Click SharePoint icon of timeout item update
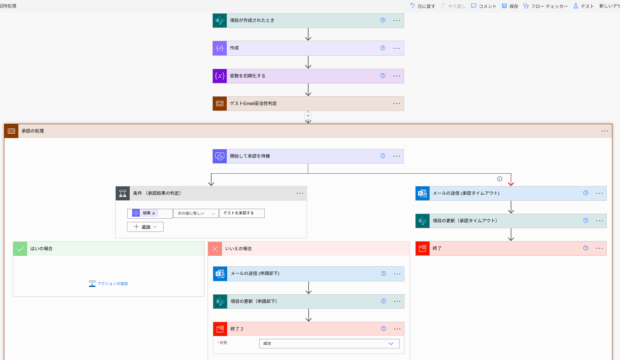620x360 pixels. 423,221
